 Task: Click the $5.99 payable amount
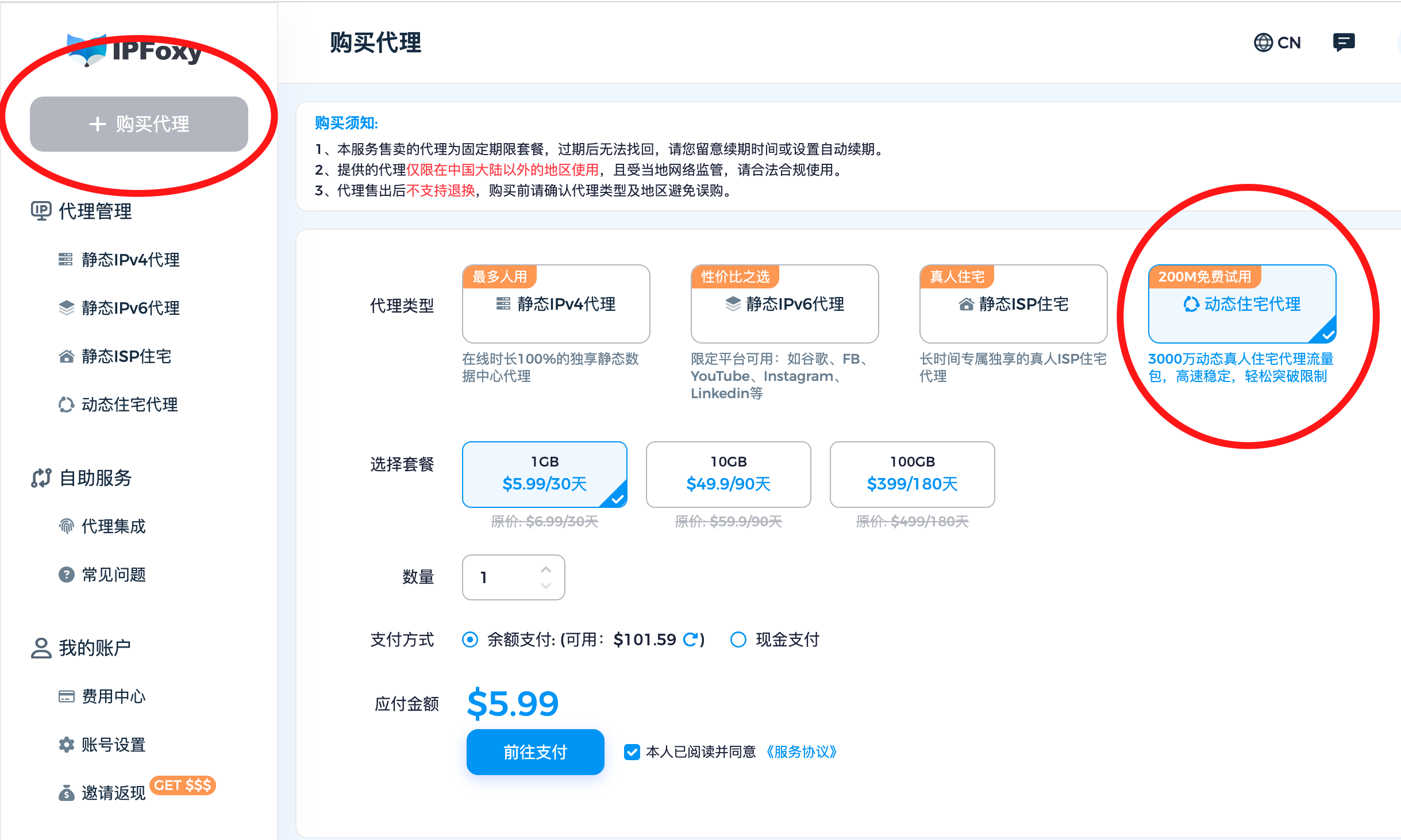(x=513, y=704)
